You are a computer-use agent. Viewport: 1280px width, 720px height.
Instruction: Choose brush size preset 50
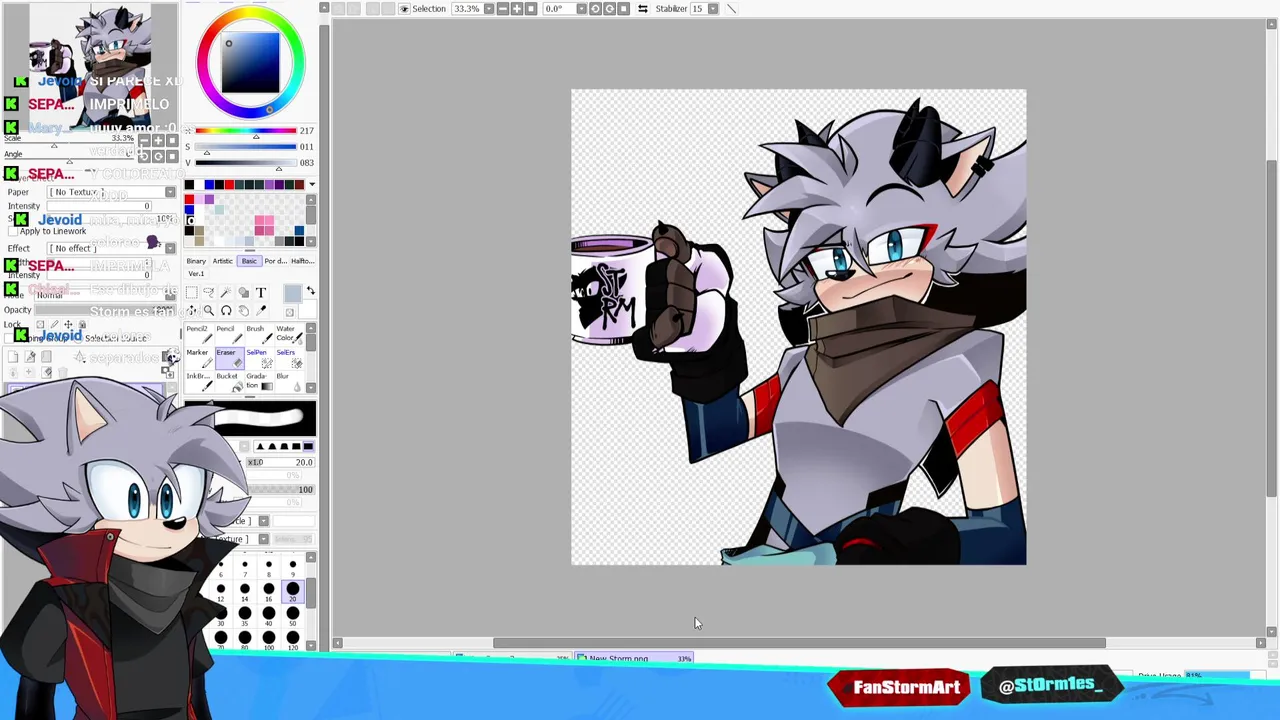pos(293,616)
